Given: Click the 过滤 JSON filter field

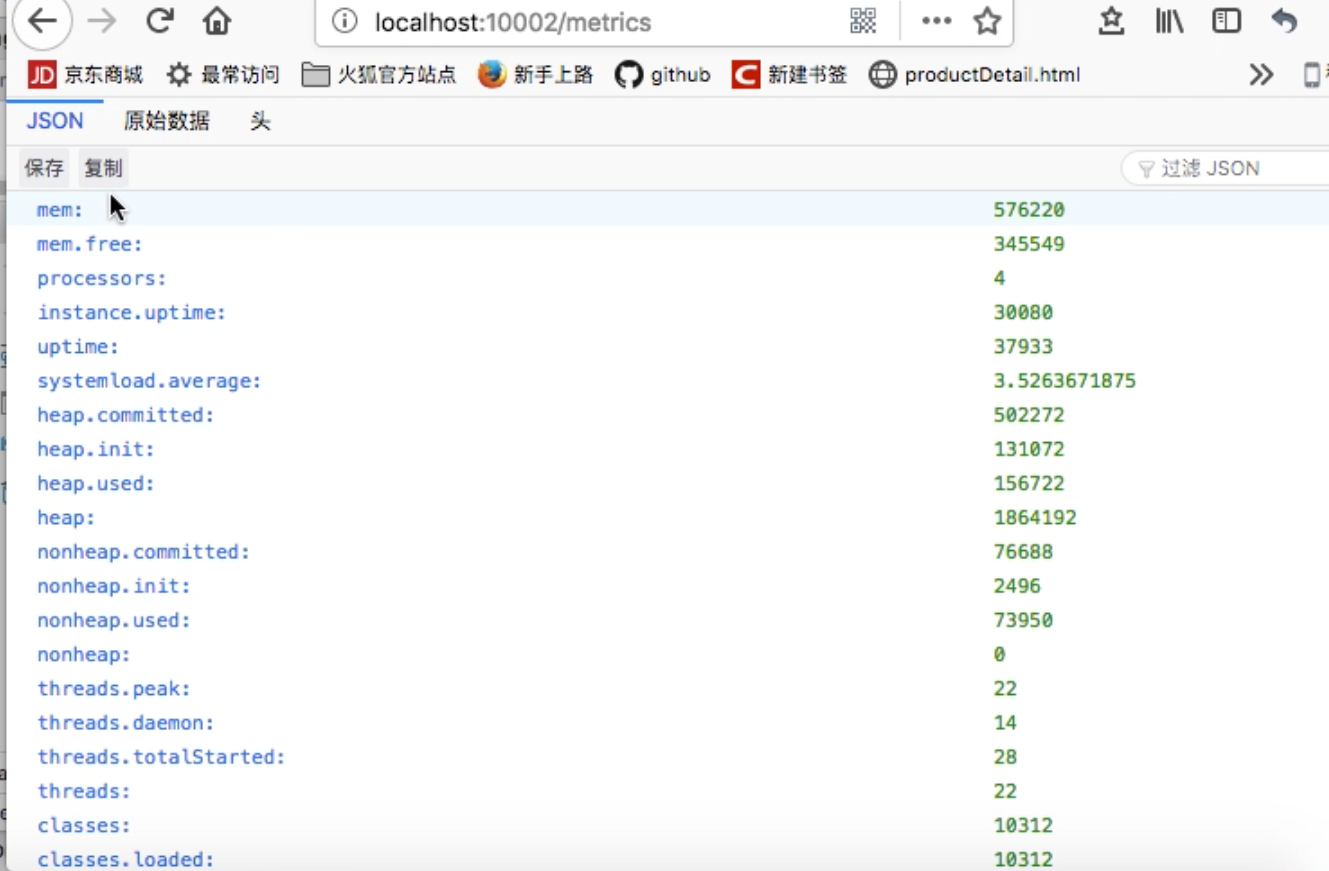Looking at the screenshot, I should (1226, 168).
